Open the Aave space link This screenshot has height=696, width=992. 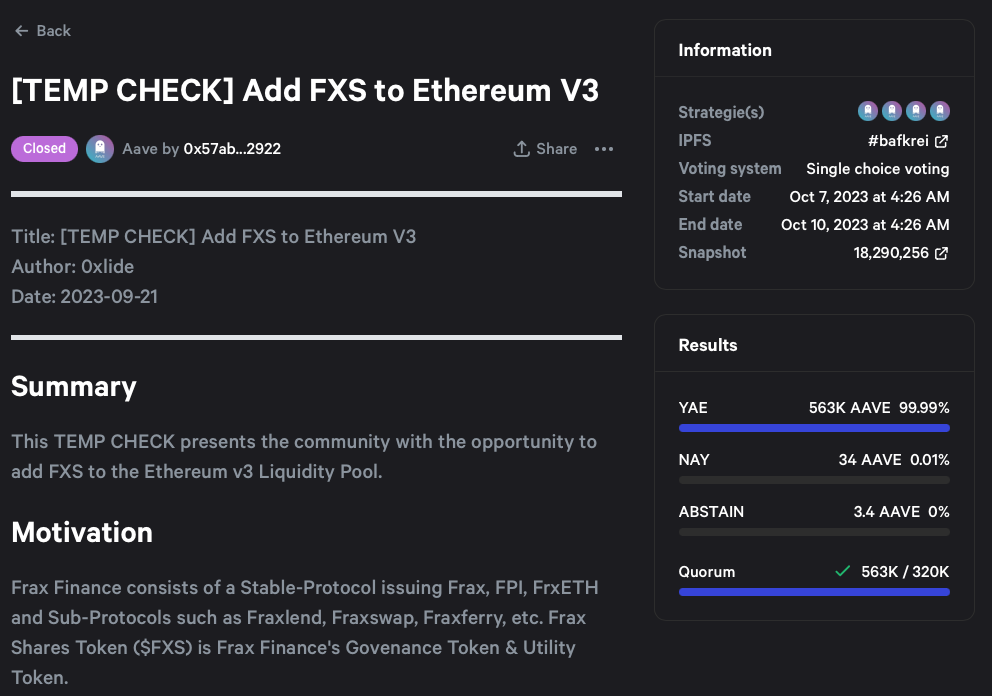click(138, 149)
